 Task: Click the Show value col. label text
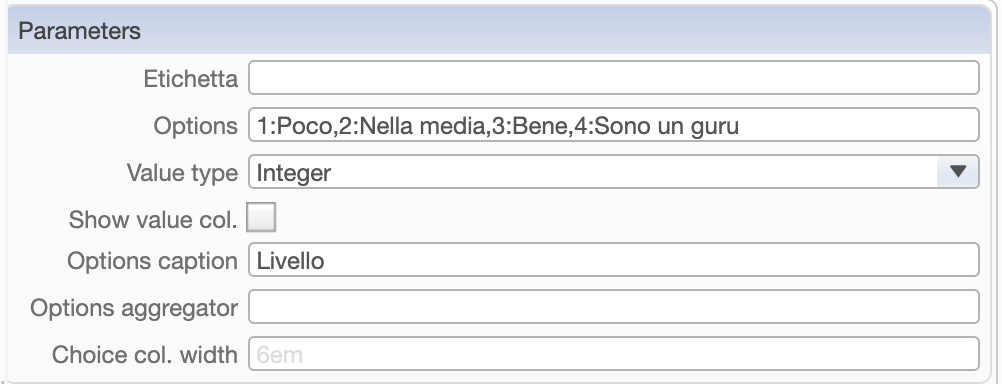click(x=153, y=220)
